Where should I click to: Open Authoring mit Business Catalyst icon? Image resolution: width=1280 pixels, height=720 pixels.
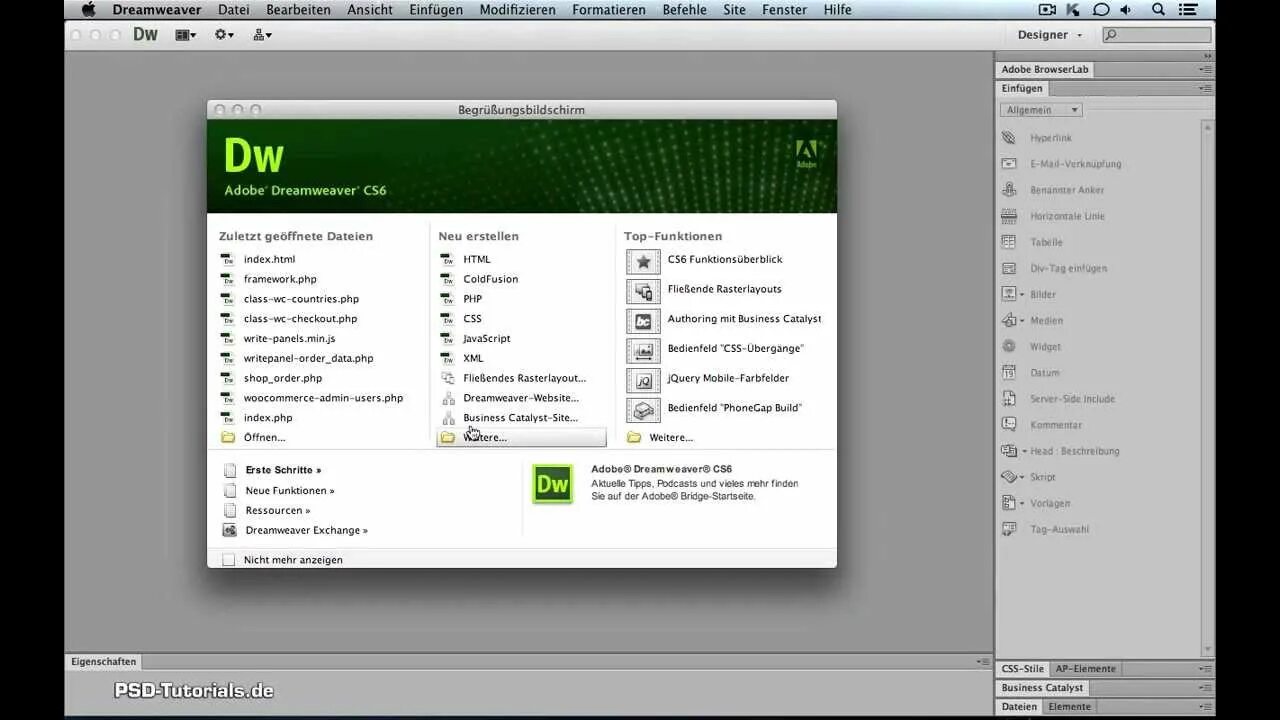(x=643, y=321)
